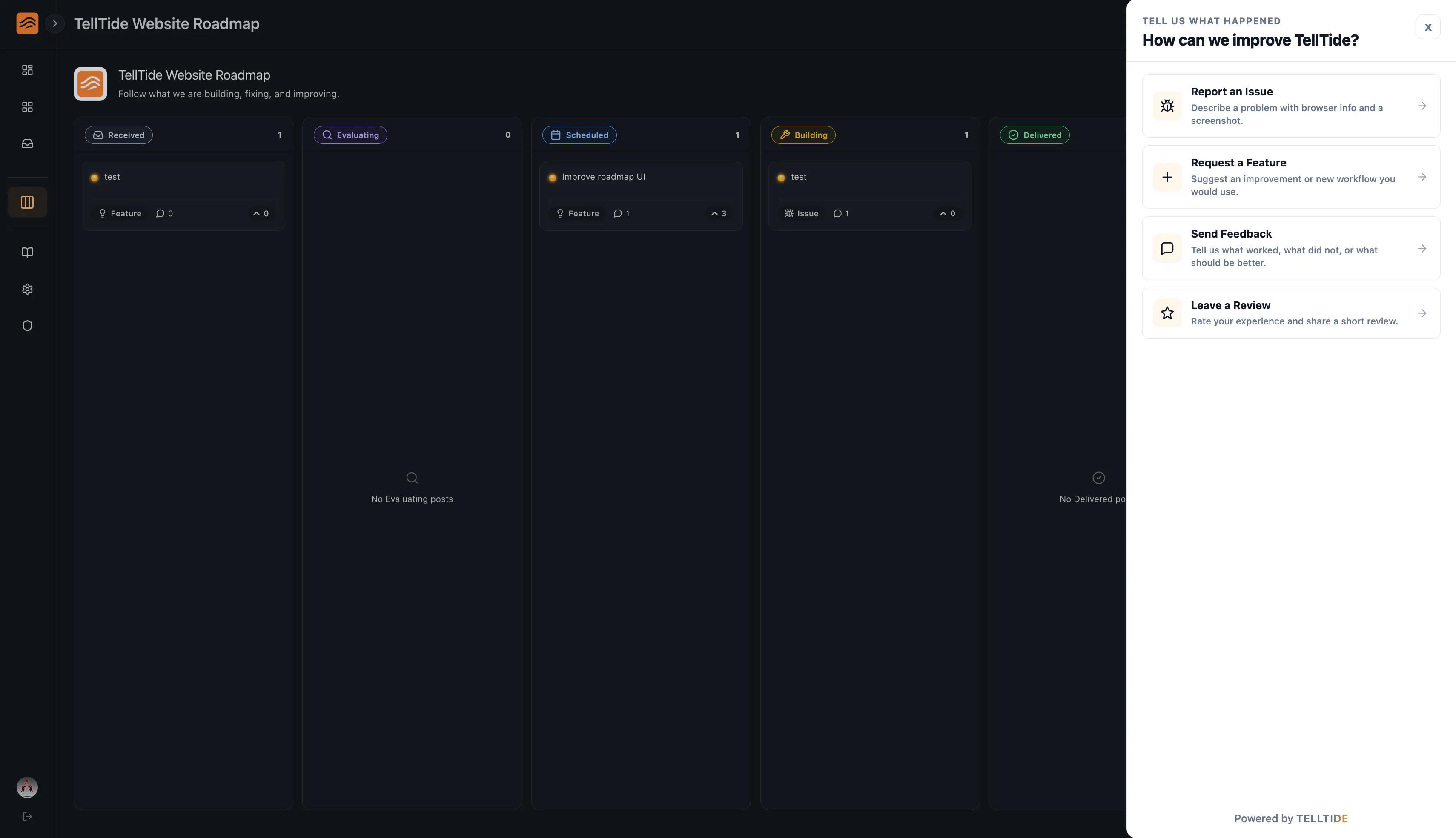Click the Scheduled status badge
This screenshot has height=838, width=1456.
pos(579,135)
